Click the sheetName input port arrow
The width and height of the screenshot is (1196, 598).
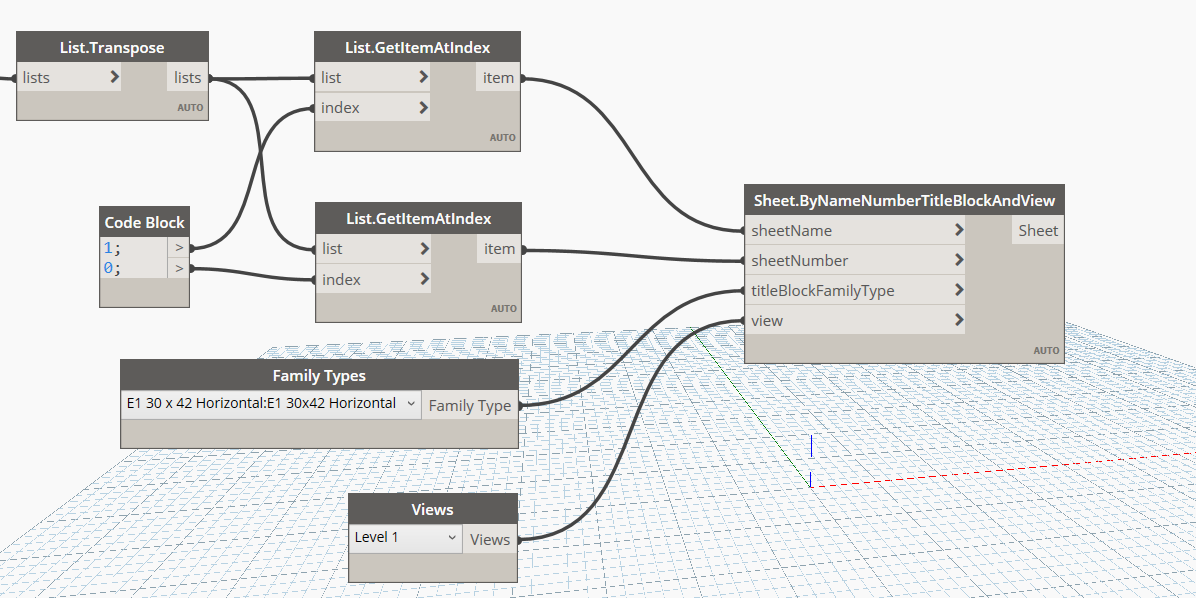[957, 230]
